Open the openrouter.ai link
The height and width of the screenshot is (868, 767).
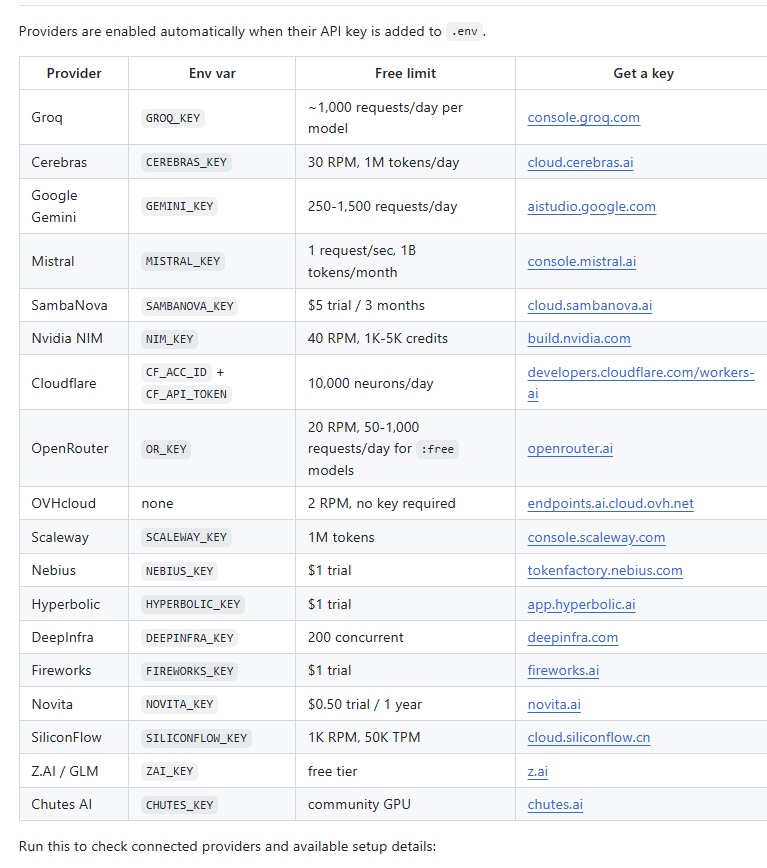point(570,448)
